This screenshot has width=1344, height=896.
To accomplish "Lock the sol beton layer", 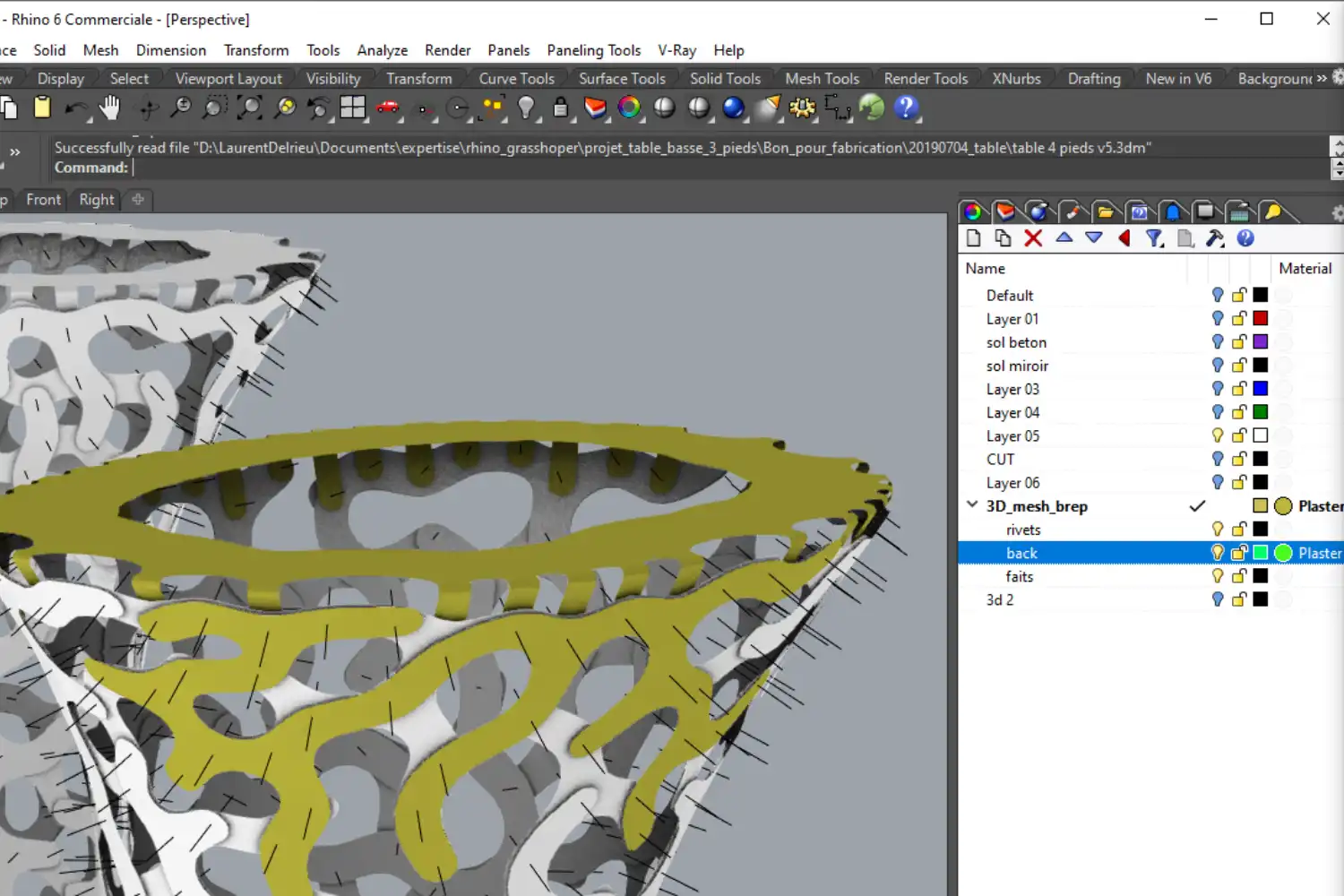I will pyautogui.click(x=1239, y=341).
